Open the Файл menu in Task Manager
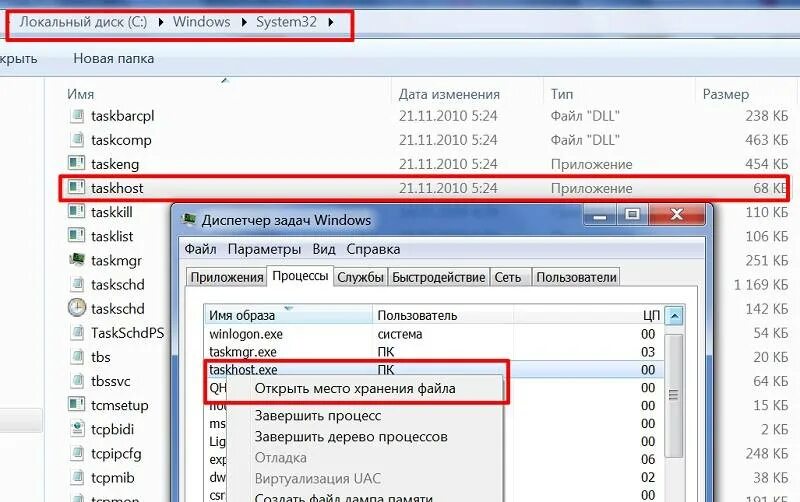 click(200, 249)
